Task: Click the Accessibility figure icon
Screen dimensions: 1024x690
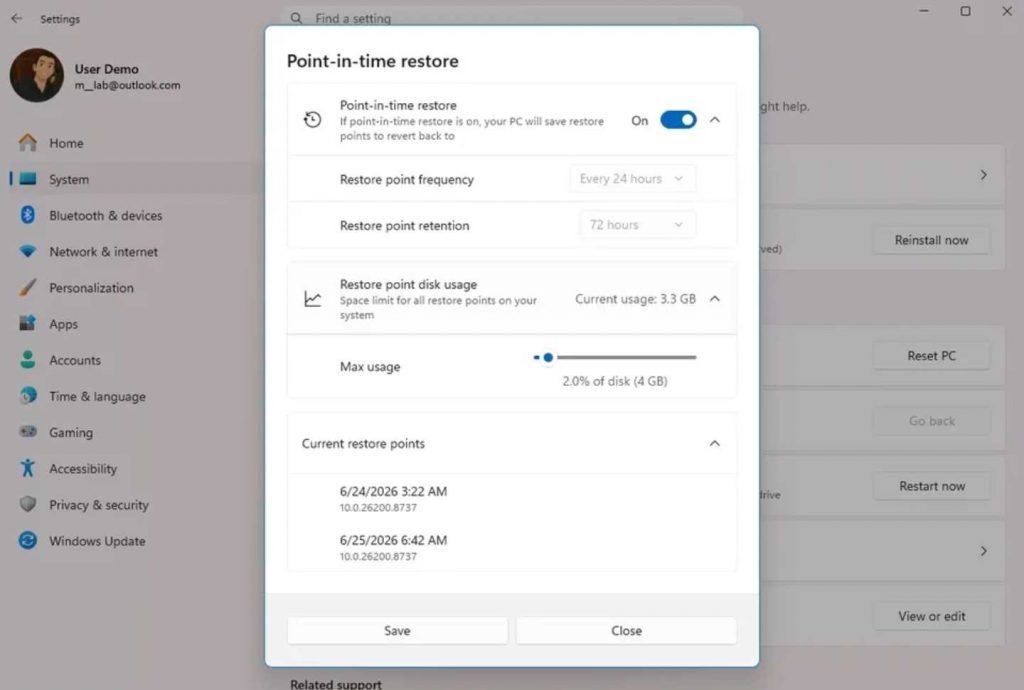Action: click(x=27, y=468)
